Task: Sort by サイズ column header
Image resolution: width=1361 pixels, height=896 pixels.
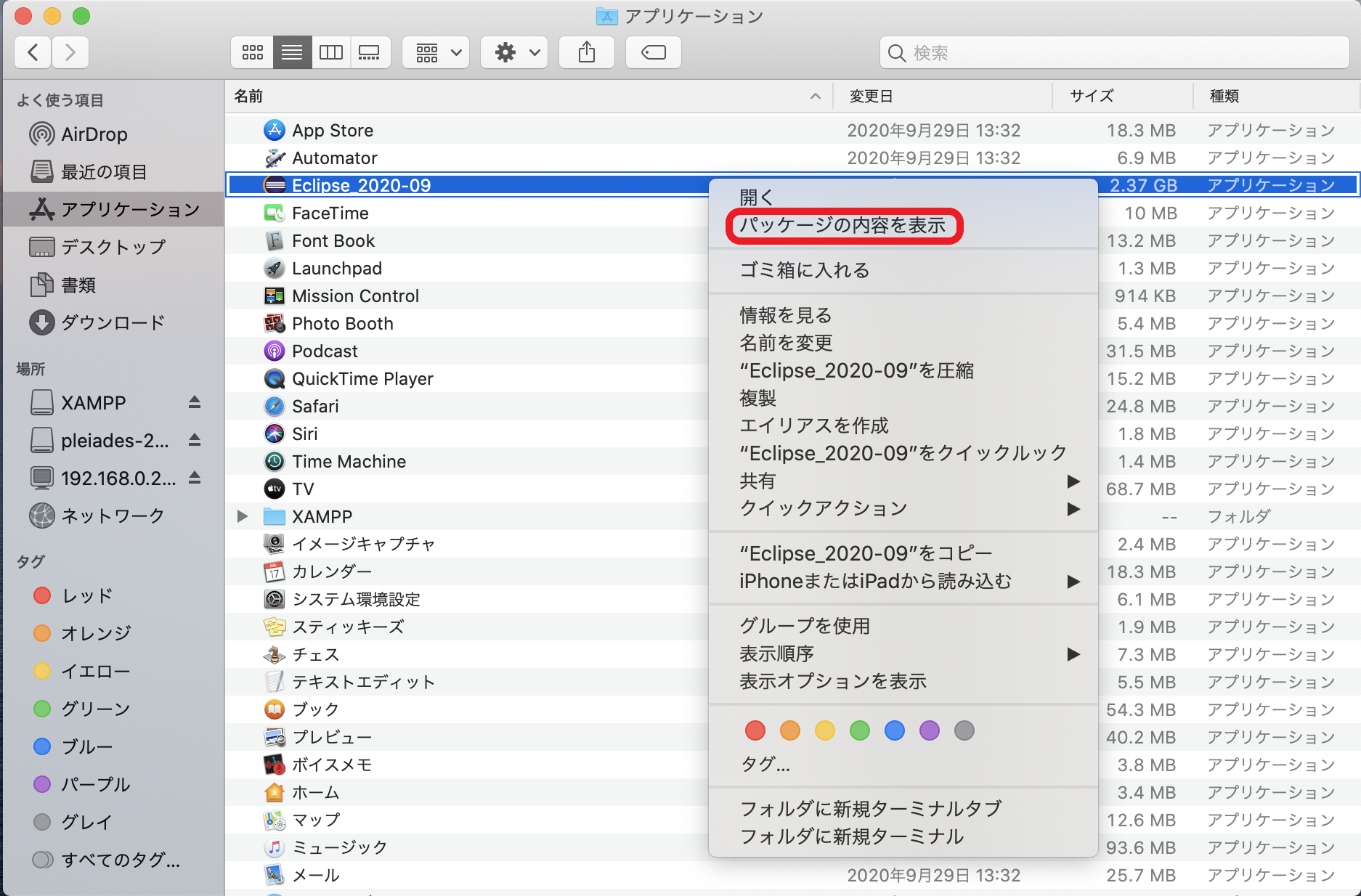Action: (1123, 96)
